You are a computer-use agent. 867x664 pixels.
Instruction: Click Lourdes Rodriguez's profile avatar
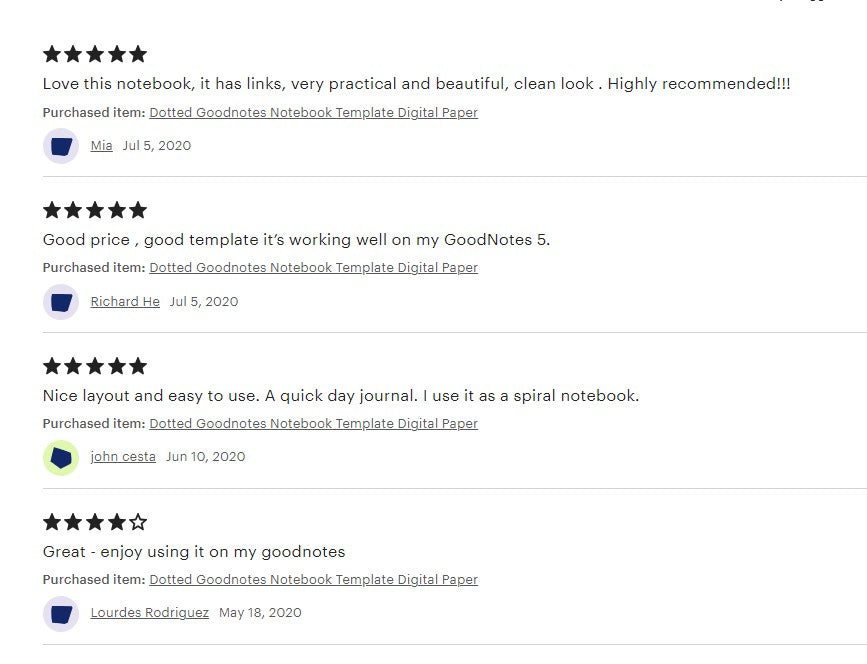61,612
